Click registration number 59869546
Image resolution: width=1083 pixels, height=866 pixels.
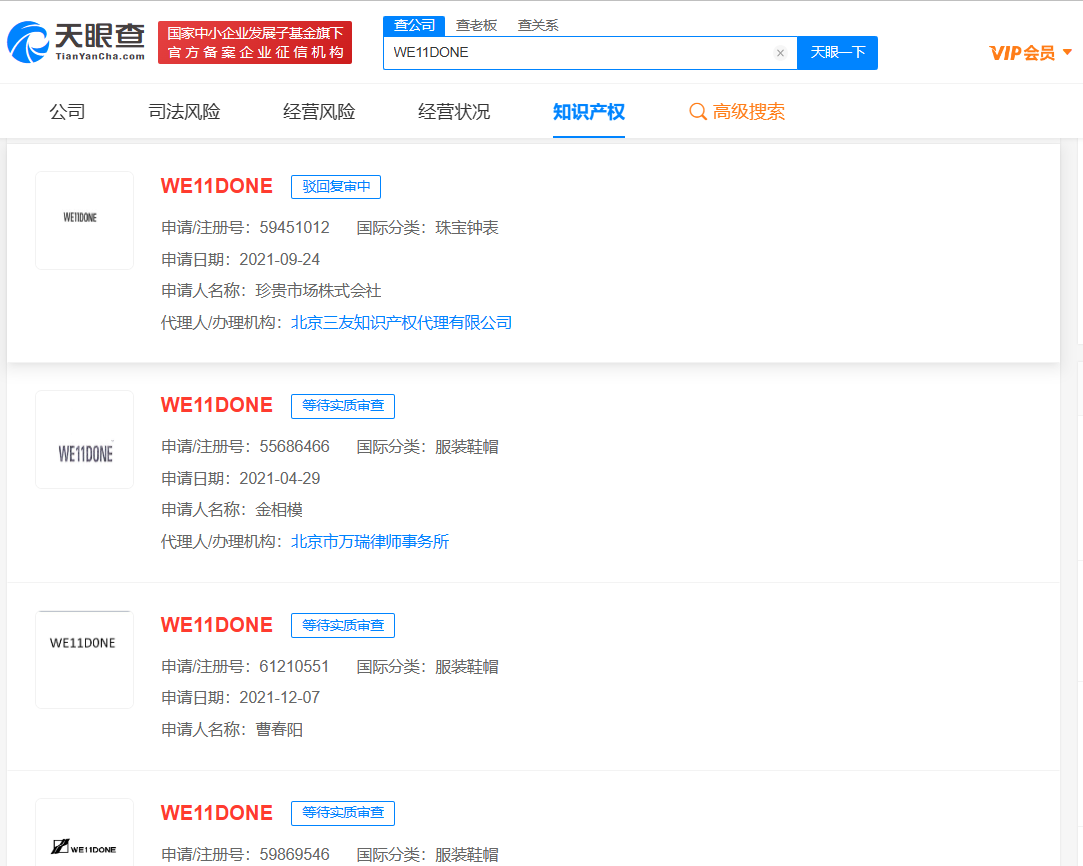tap(294, 854)
